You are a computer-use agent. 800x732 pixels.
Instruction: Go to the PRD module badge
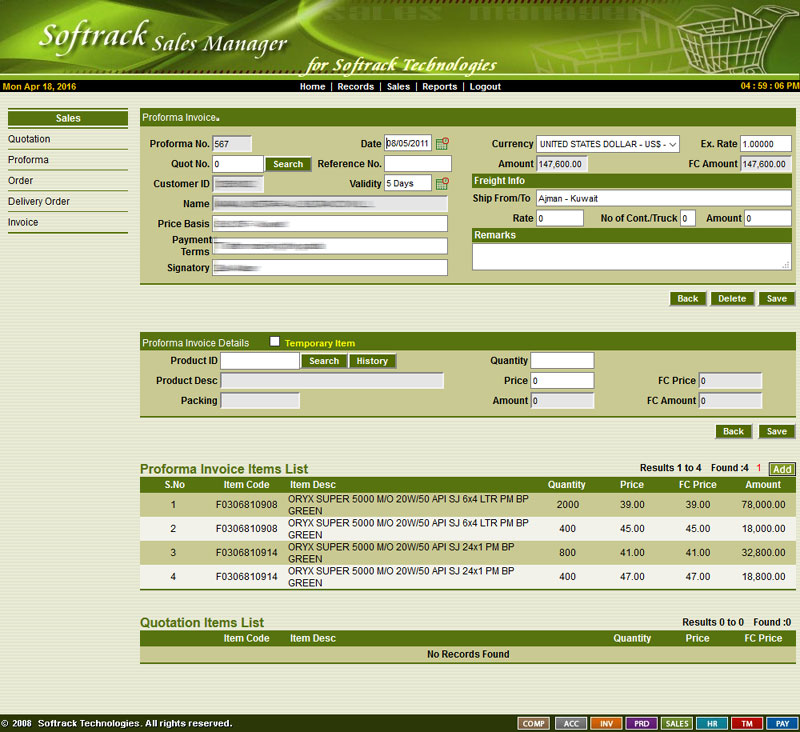(641, 723)
